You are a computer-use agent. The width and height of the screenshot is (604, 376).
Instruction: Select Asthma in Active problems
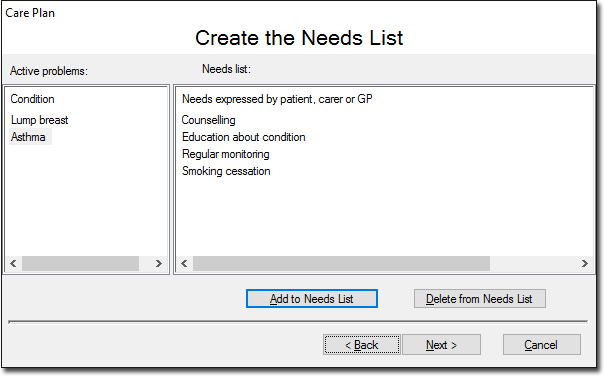(x=30, y=137)
